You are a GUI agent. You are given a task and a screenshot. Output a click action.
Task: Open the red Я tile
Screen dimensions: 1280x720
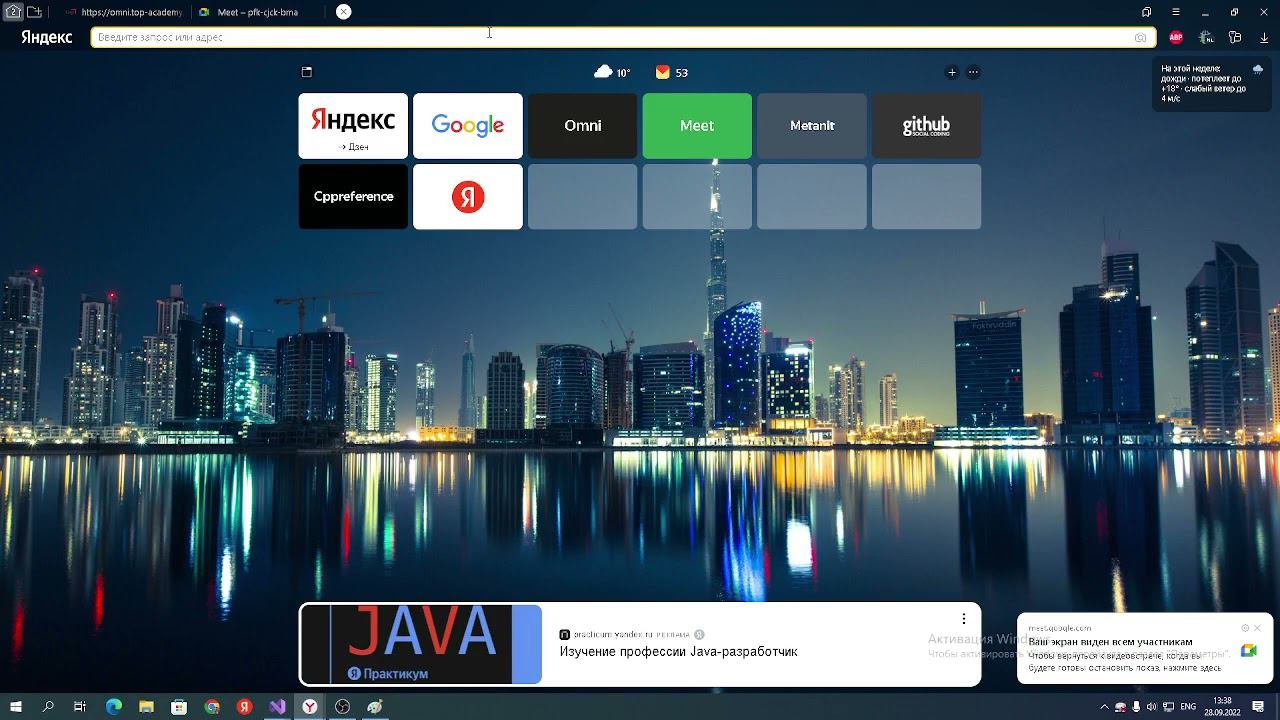coord(468,197)
